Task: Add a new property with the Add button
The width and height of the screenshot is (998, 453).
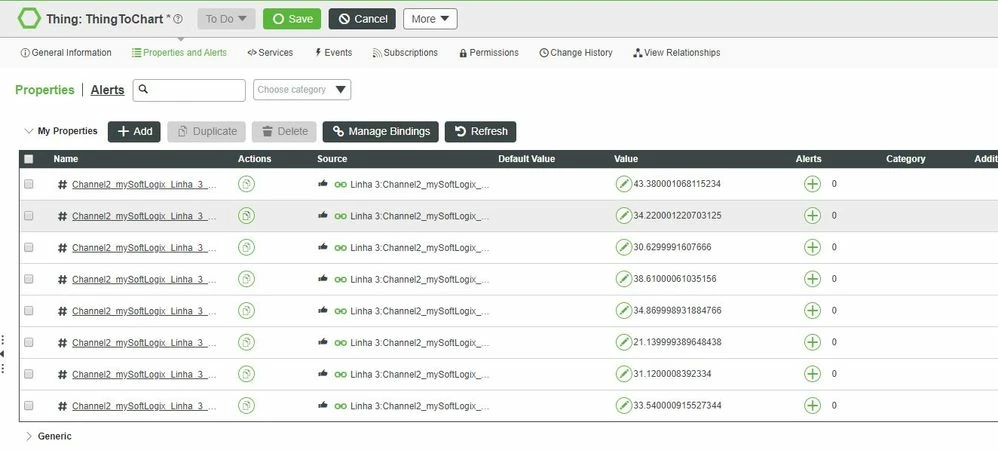Action: tap(134, 132)
